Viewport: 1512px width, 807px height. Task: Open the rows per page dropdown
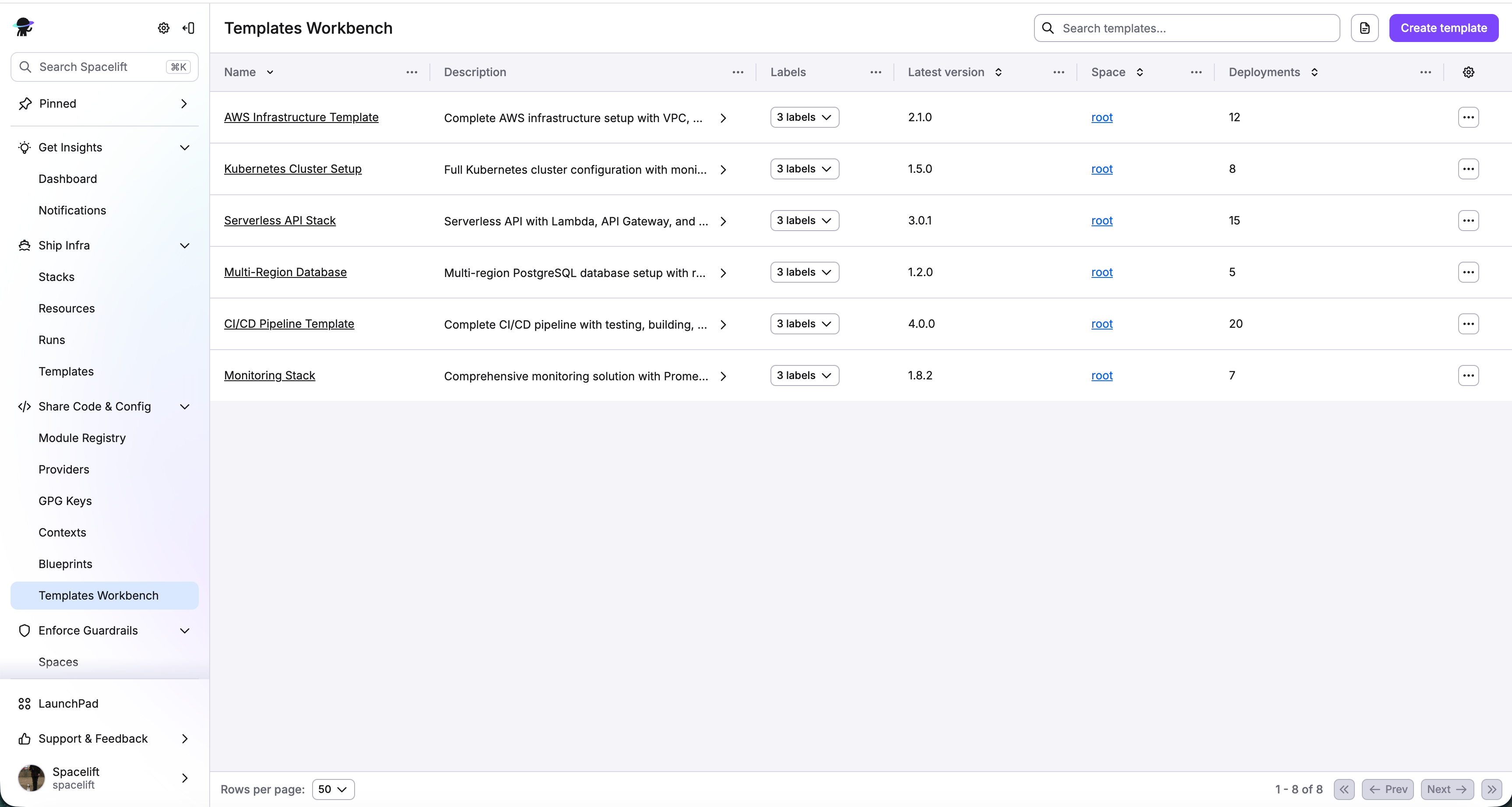(x=333, y=789)
